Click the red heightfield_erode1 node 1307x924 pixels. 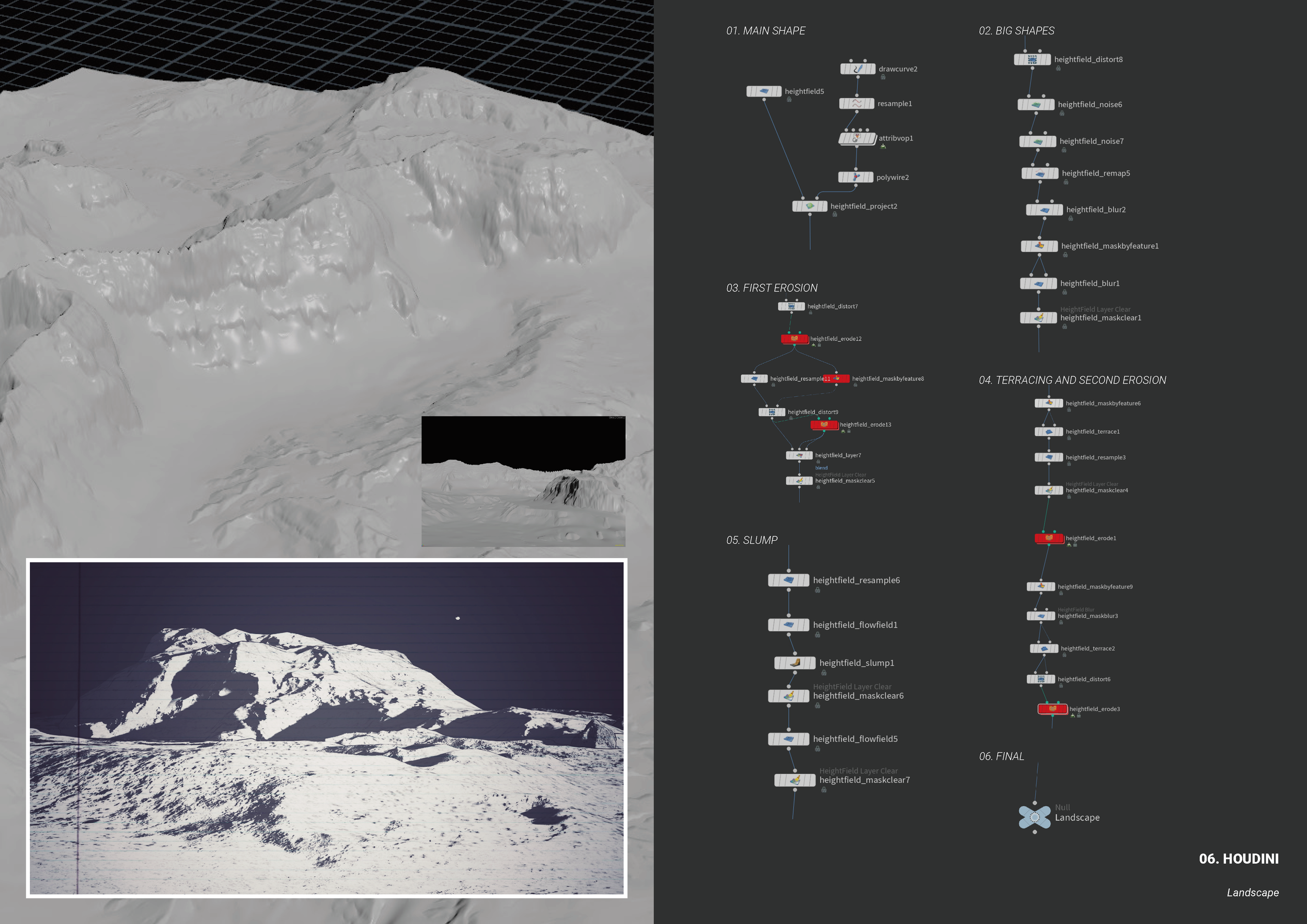(1049, 538)
